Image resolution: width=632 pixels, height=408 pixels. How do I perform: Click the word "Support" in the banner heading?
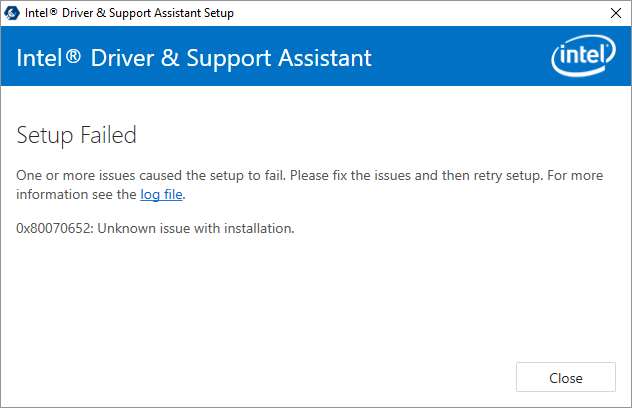click(x=229, y=59)
